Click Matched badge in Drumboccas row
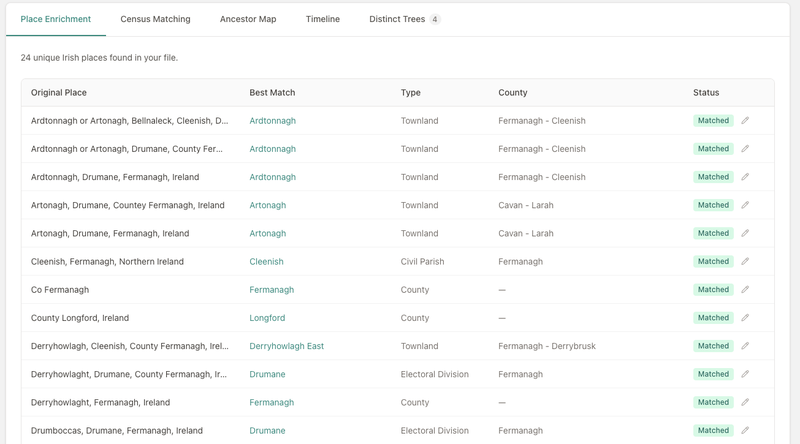800x444 pixels. [x=713, y=430]
